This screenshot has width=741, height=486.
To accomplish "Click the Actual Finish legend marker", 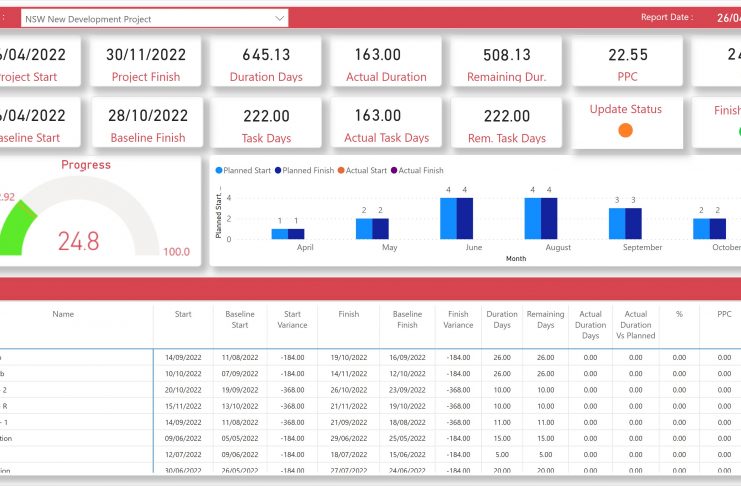I will 394,171.
